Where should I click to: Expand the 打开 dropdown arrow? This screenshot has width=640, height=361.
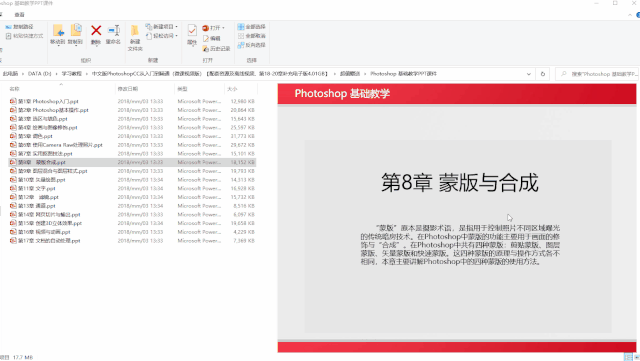[223, 28]
